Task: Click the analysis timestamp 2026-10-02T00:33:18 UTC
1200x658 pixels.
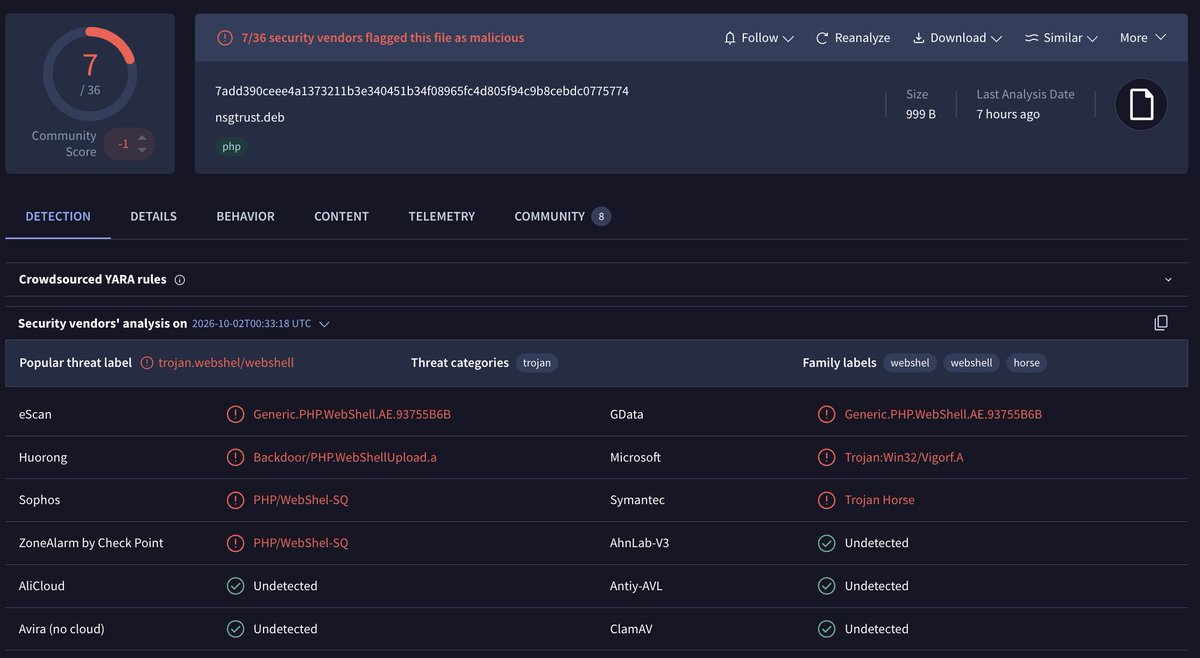Action: pos(251,324)
